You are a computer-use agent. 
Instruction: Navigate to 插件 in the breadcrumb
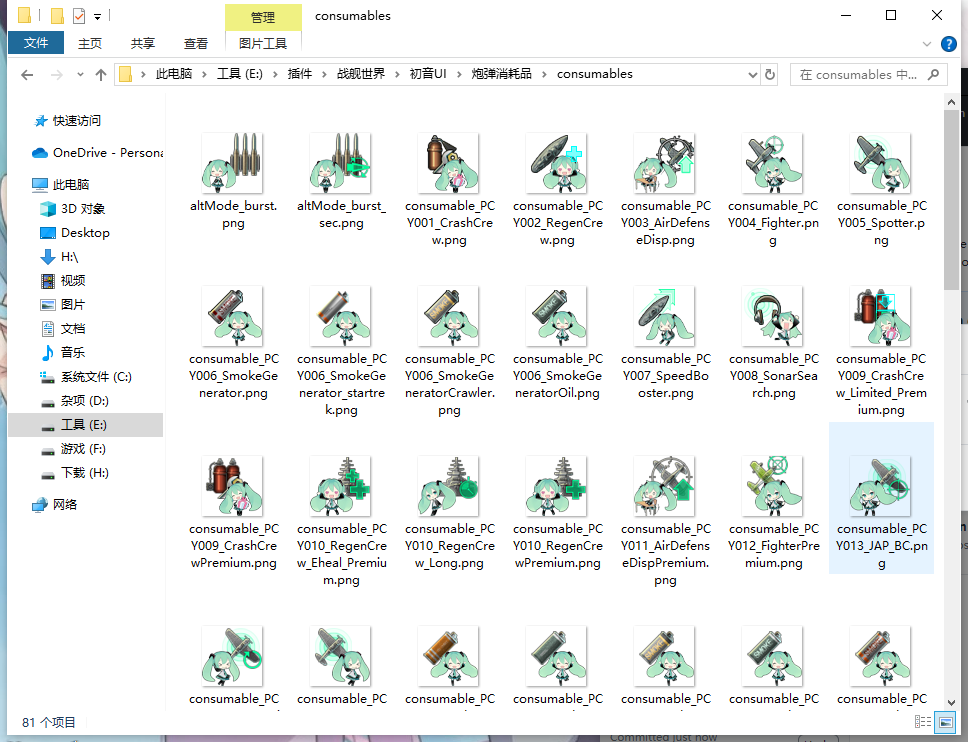299,74
